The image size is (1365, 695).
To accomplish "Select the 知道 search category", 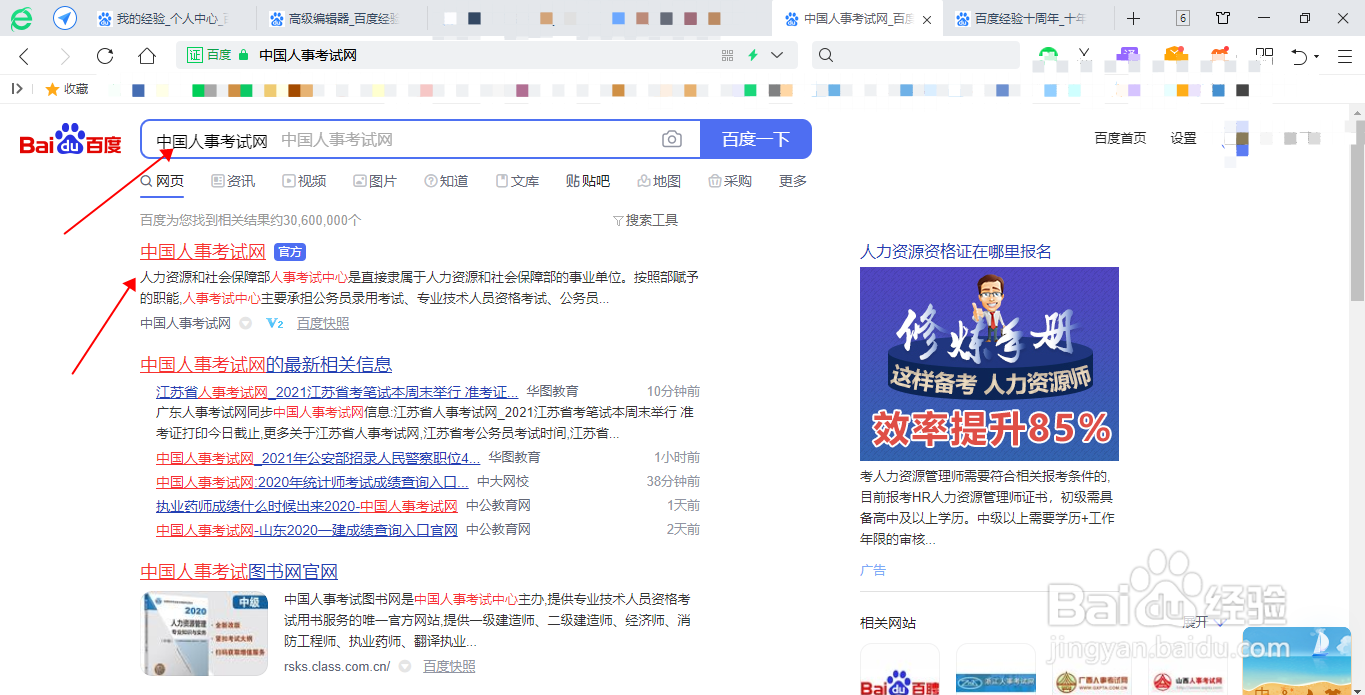I will (446, 181).
